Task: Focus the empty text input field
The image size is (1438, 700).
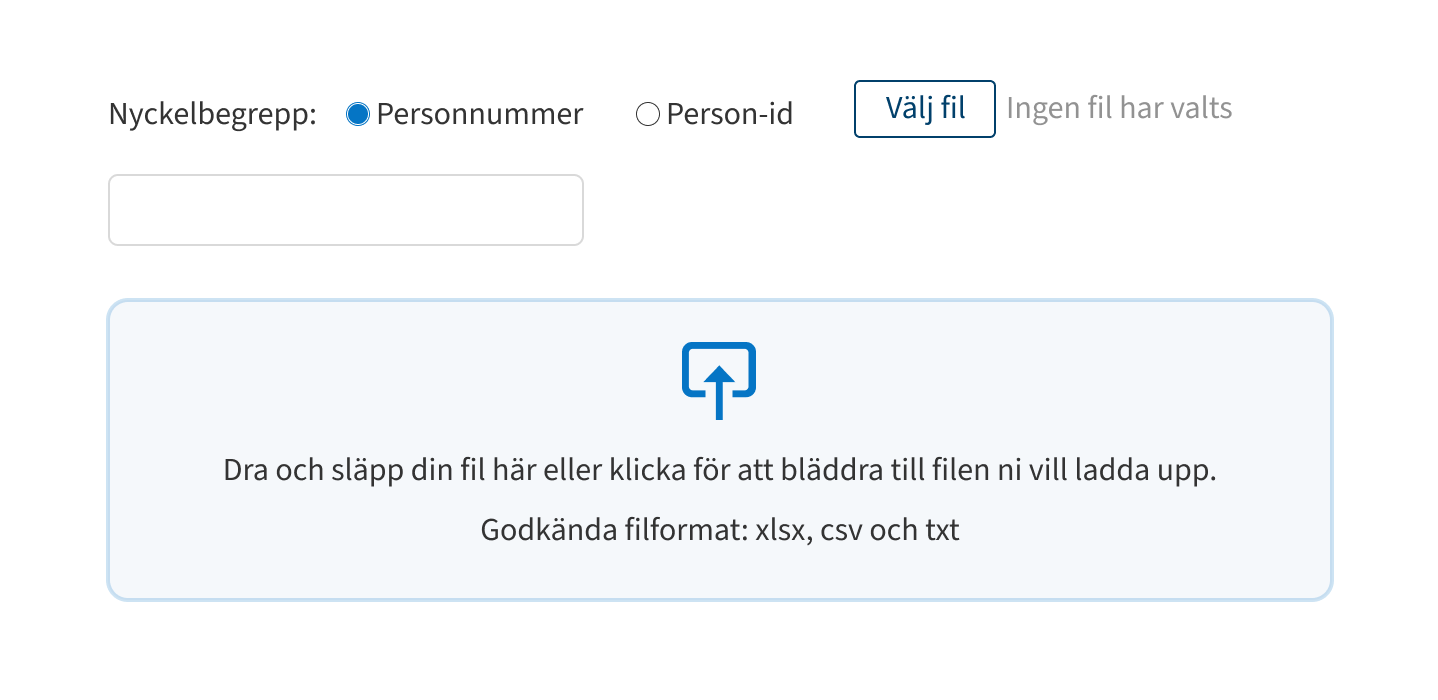Action: pos(345,210)
